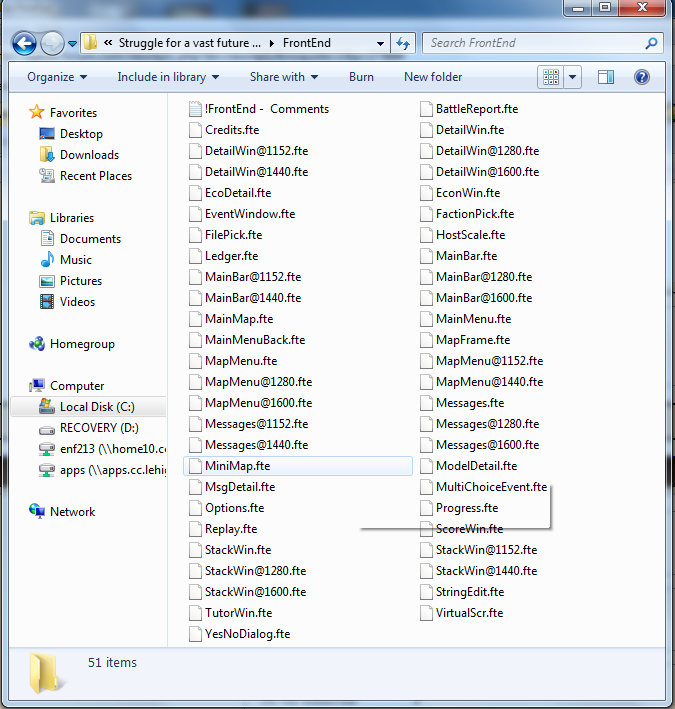Click the refresh button beside address bar
The image size is (675, 709).
[x=403, y=43]
